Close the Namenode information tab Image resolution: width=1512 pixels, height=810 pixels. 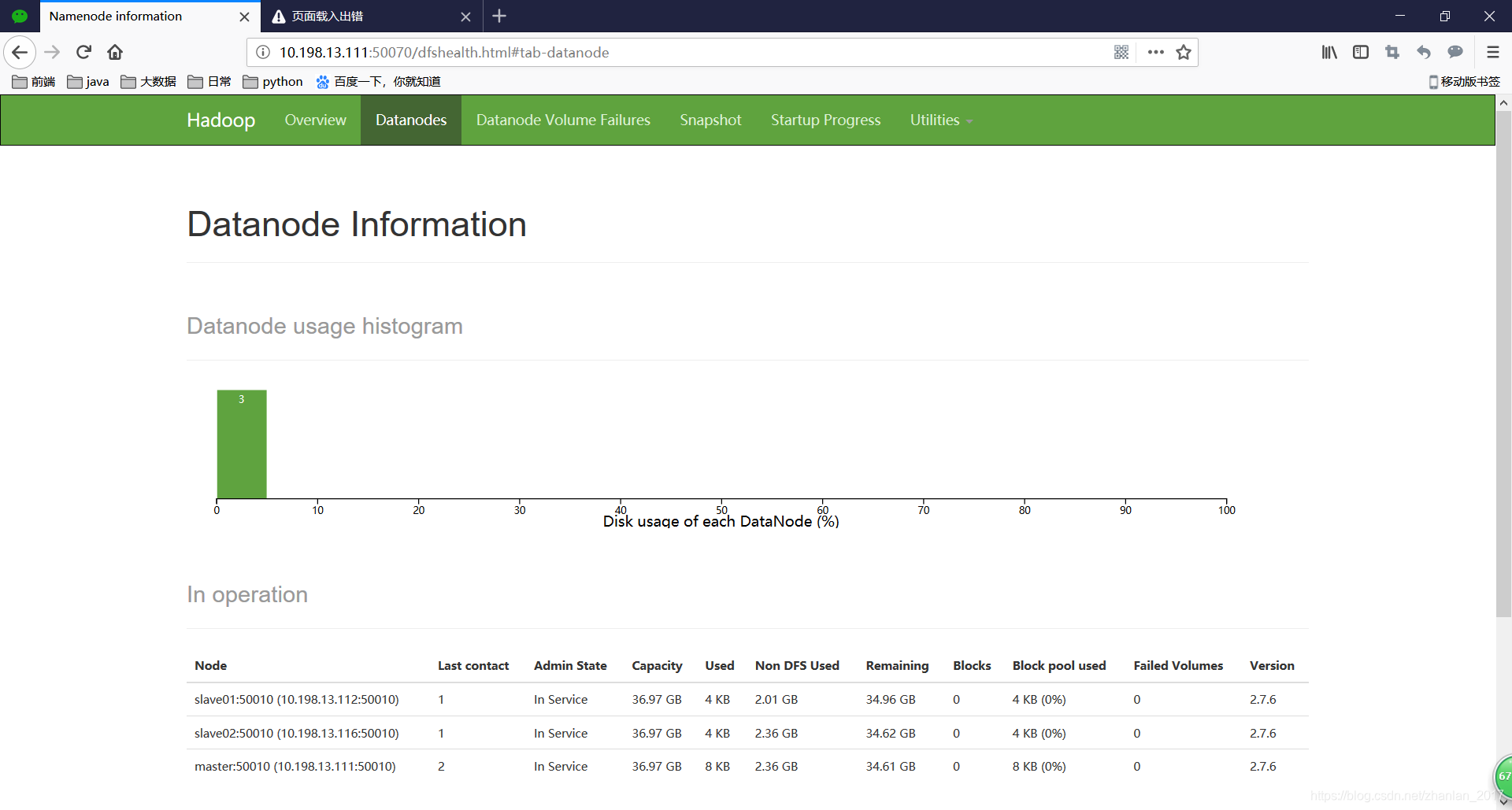point(244,17)
